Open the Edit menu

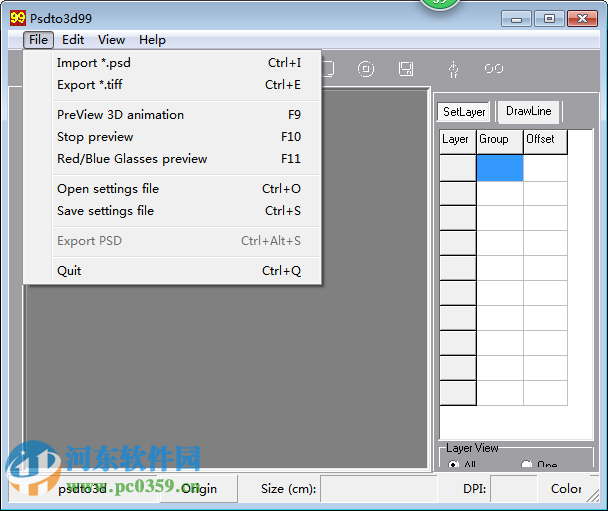pos(73,40)
